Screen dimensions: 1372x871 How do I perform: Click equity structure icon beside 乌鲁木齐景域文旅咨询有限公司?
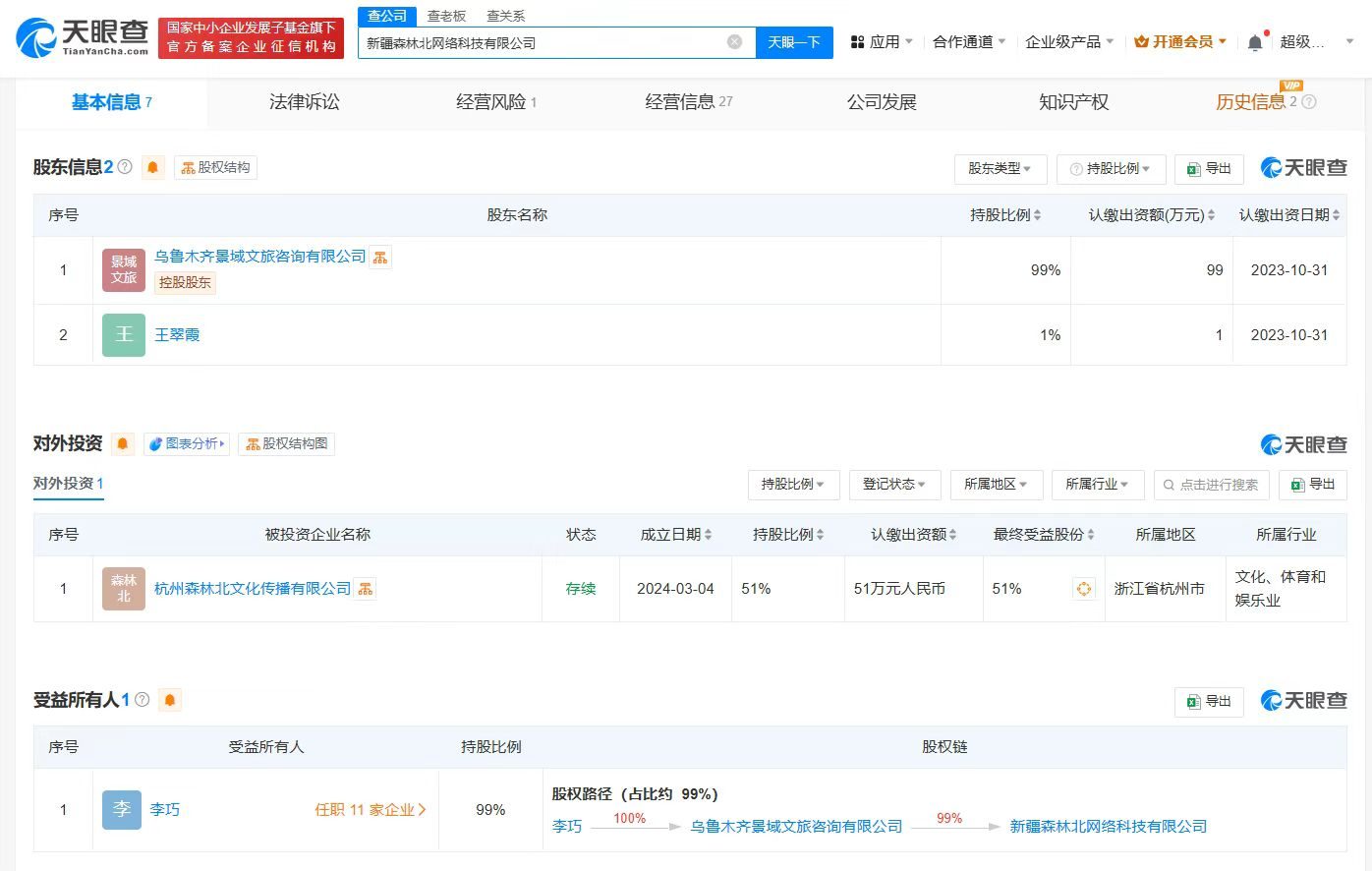click(x=380, y=257)
